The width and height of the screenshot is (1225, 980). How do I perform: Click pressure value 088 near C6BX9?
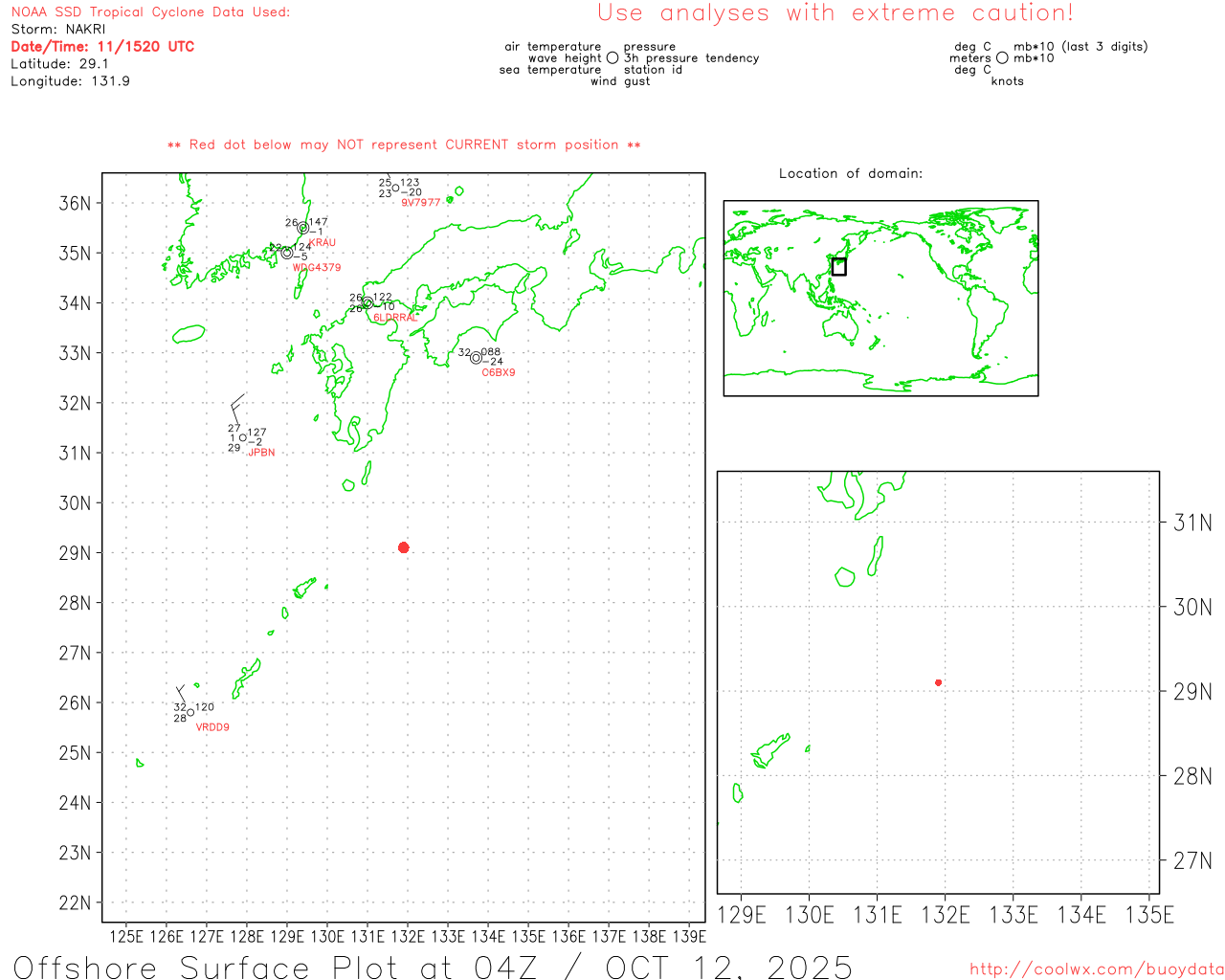[491, 352]
